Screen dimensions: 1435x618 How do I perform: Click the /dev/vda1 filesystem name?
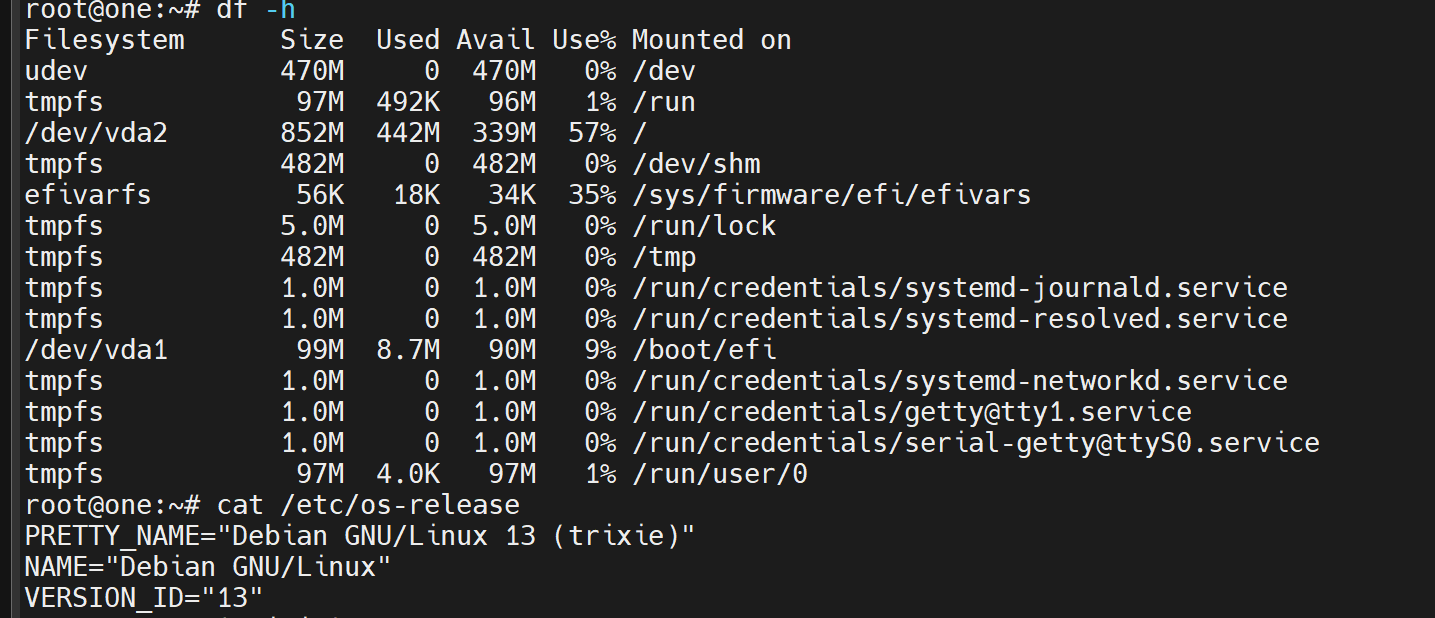point(96,350)
